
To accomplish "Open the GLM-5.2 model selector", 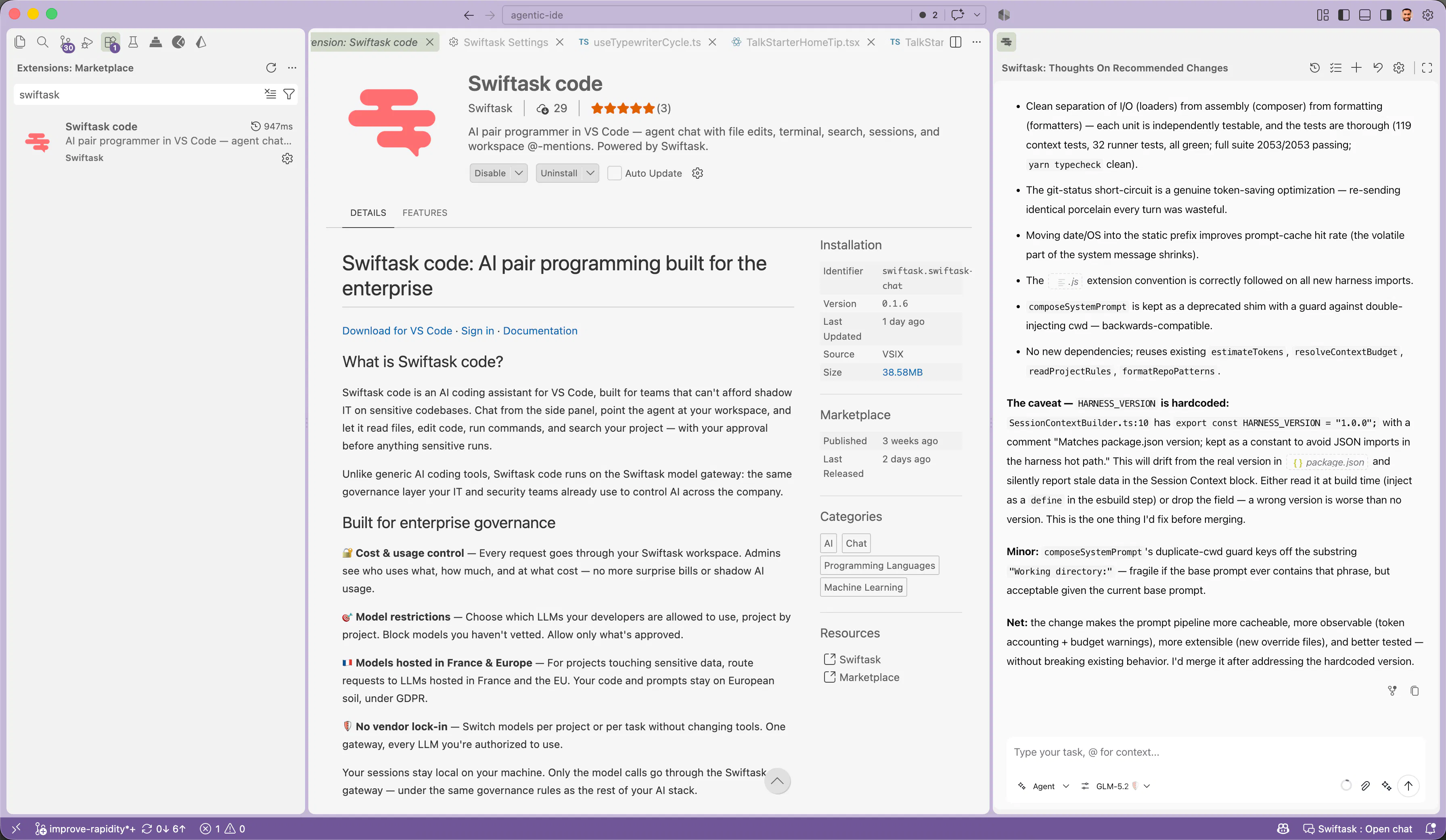I will [1115, 786].
